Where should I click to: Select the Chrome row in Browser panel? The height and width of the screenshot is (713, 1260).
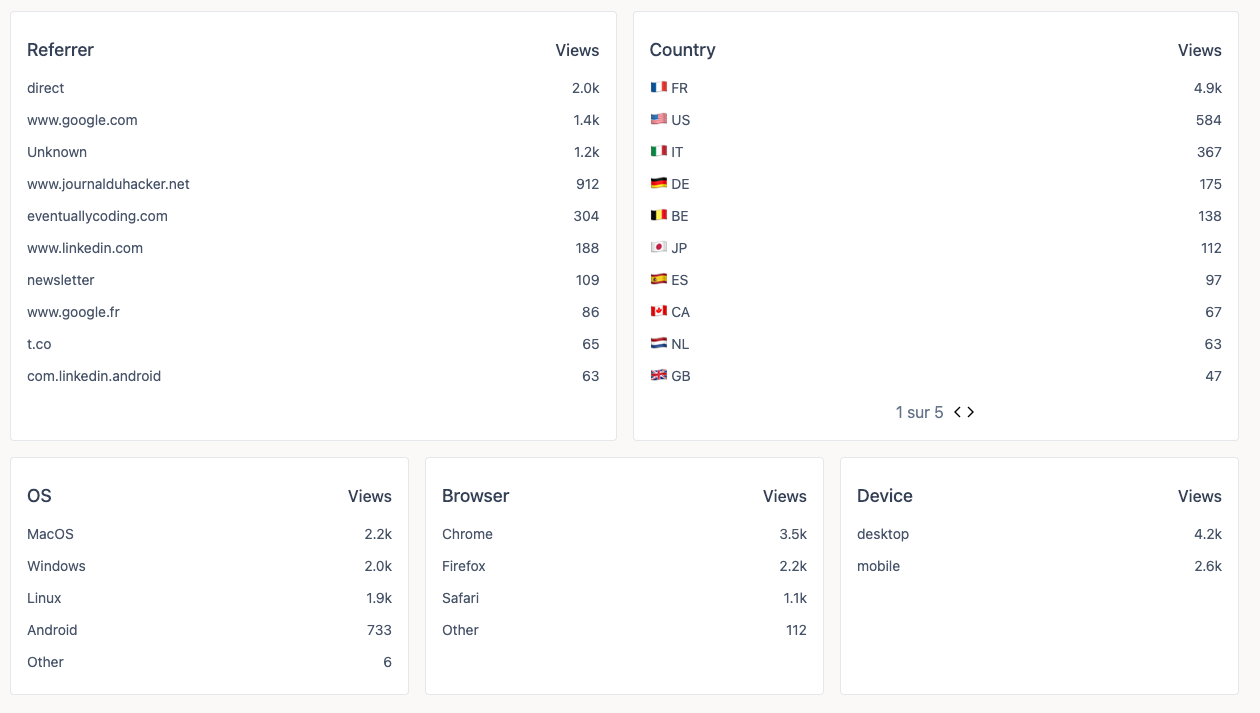tap(467, 534)
